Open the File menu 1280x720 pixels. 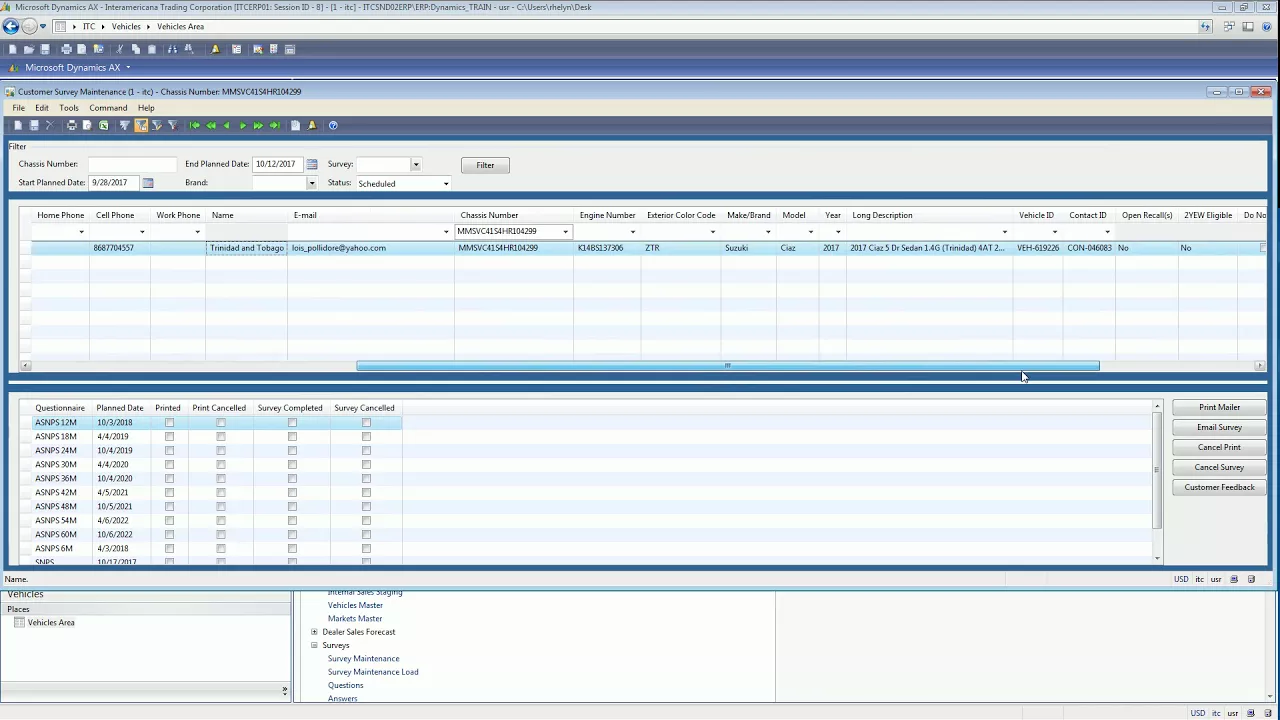[18, 108]
